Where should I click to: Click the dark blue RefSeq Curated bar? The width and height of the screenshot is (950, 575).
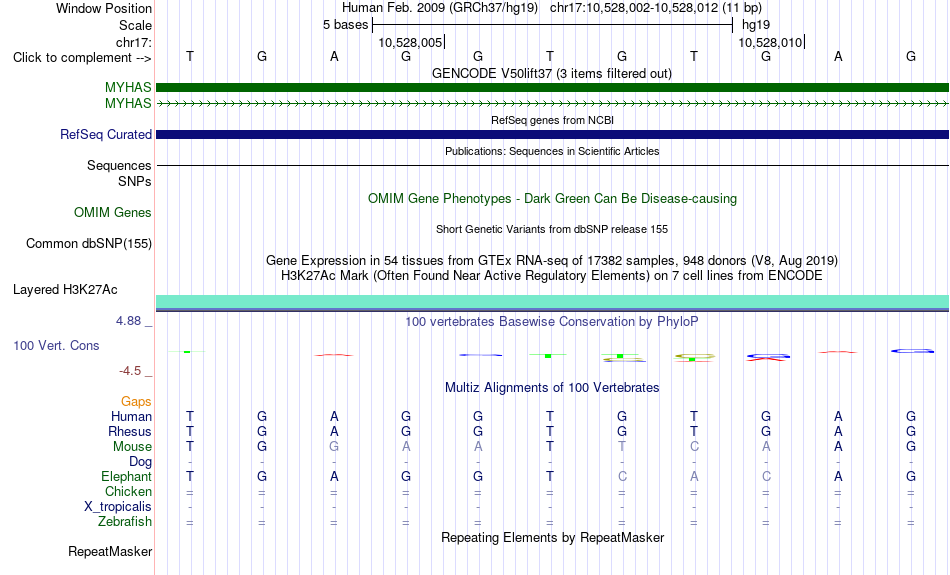tap(552, 135)
